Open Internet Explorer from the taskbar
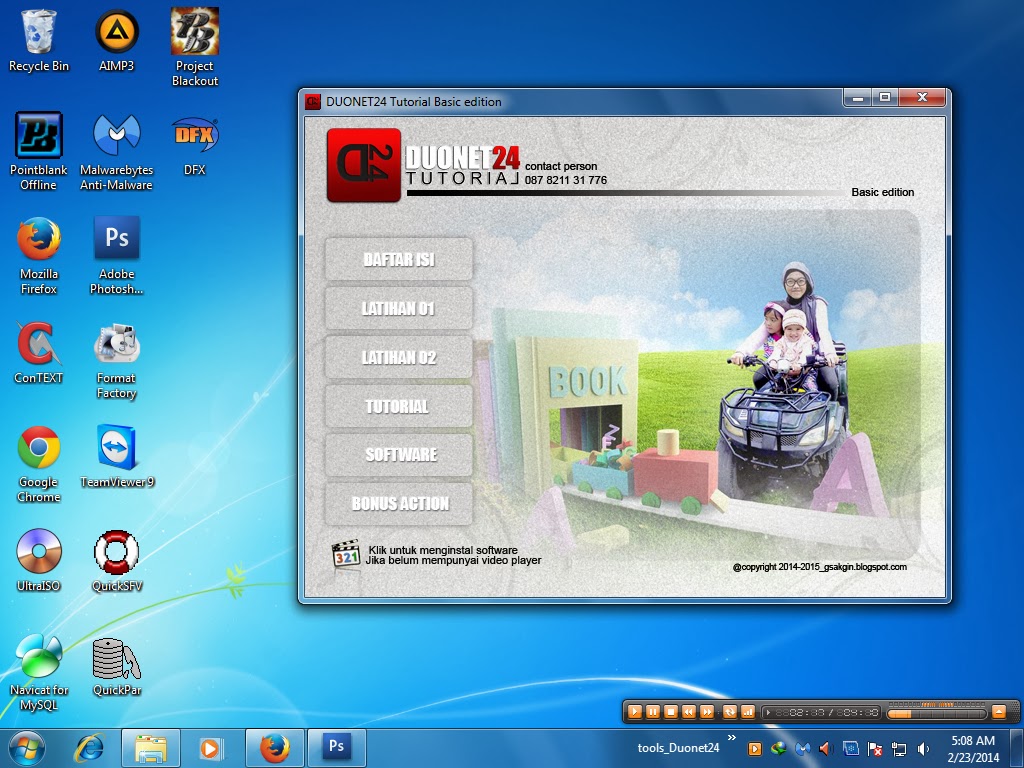This screenshot has height=768, width=1024. pyautogui.click(x=89, y=748)
